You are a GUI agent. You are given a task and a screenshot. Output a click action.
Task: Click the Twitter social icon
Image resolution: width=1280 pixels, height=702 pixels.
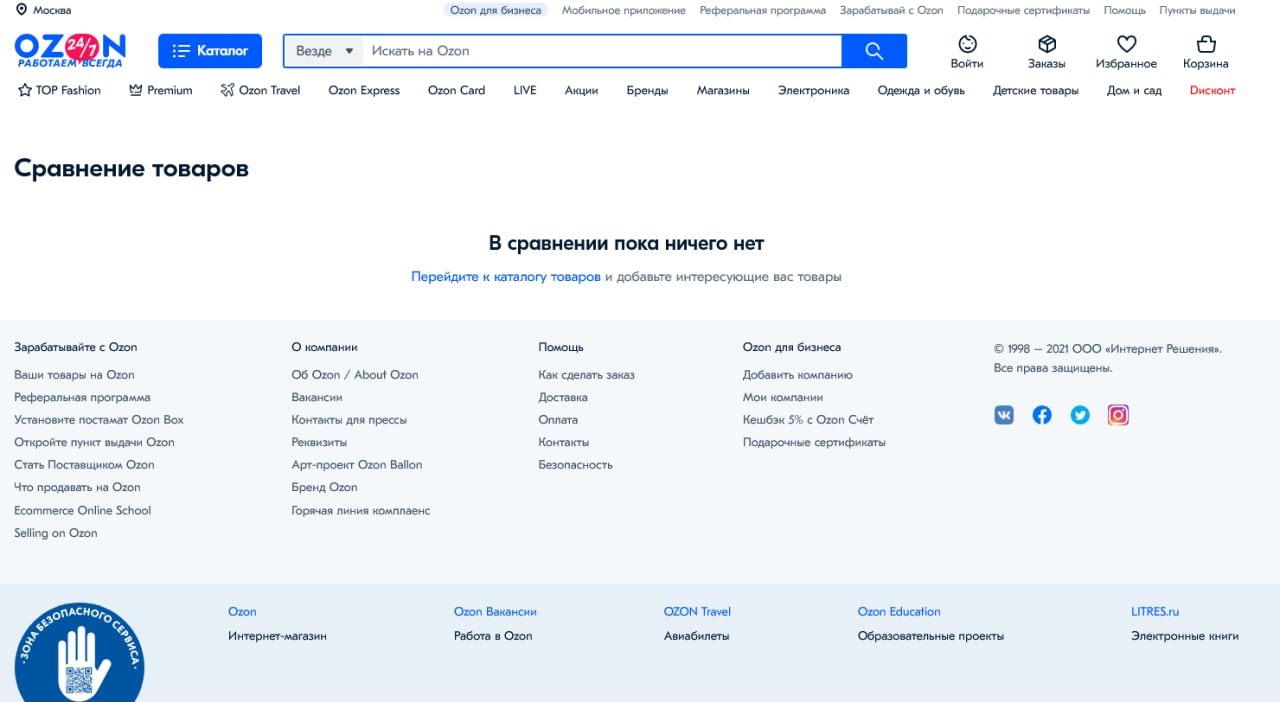pyautogui.click(x=1080, y=415)
